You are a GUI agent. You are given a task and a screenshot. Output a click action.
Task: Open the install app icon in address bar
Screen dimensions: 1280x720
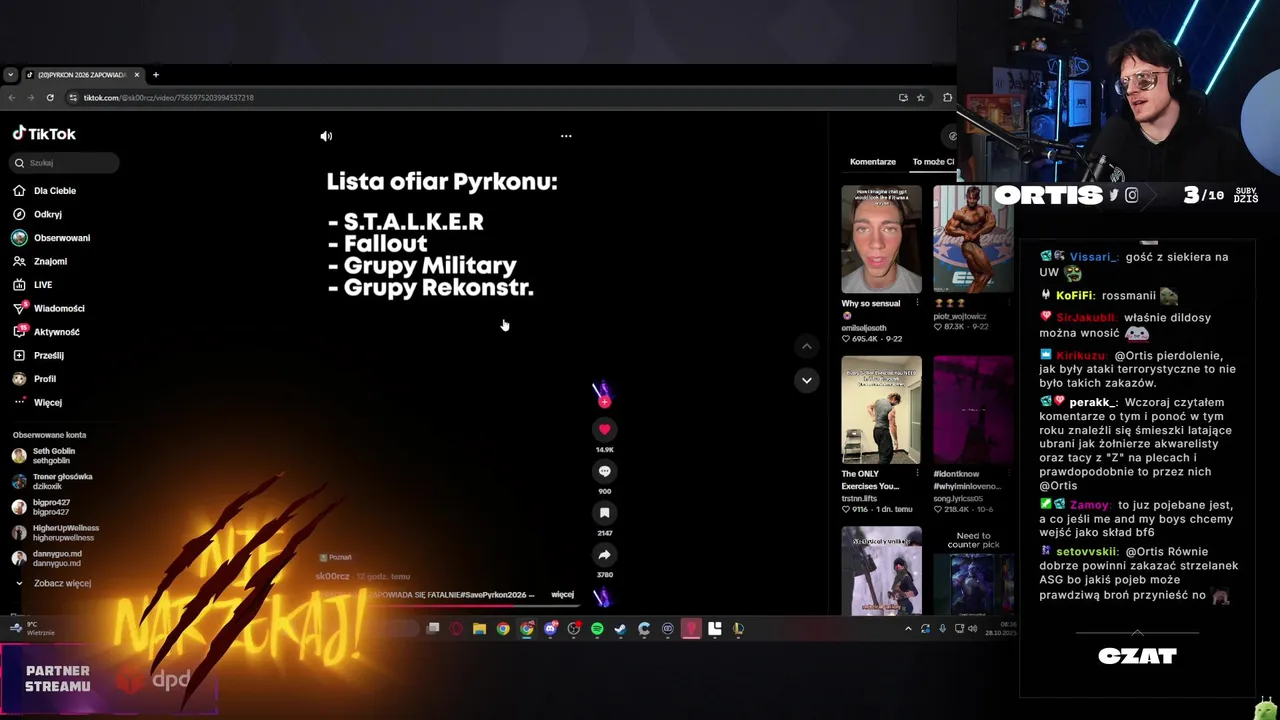point(903,97)
